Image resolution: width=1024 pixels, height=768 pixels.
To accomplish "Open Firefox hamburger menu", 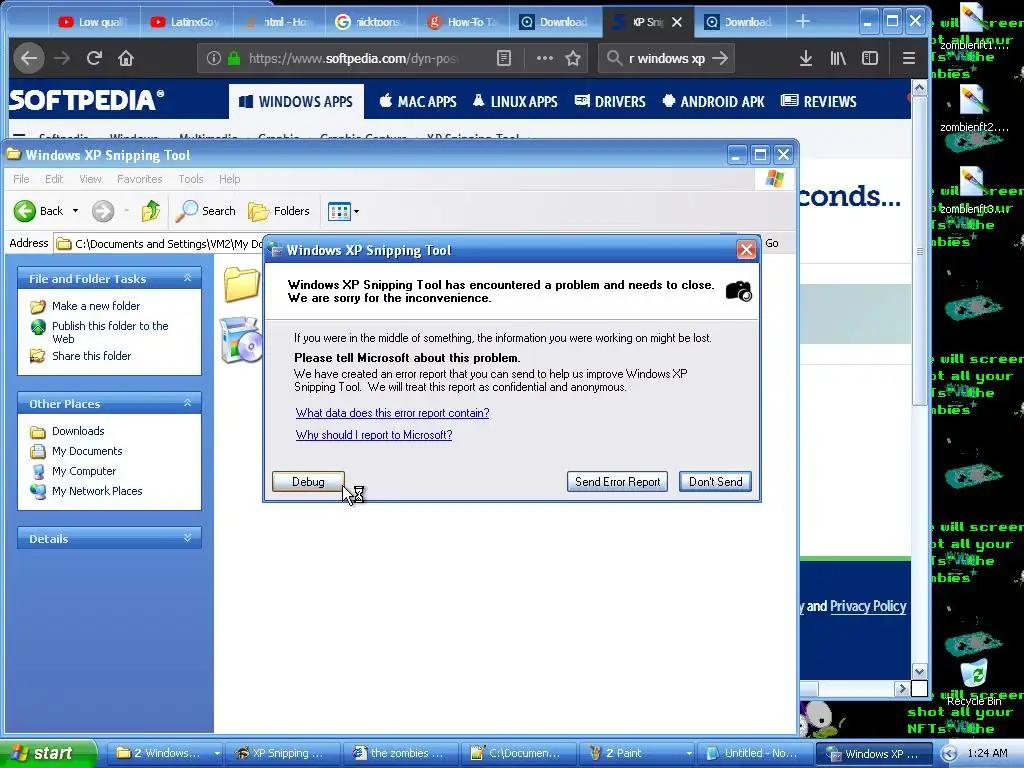I will pos(908,58).
